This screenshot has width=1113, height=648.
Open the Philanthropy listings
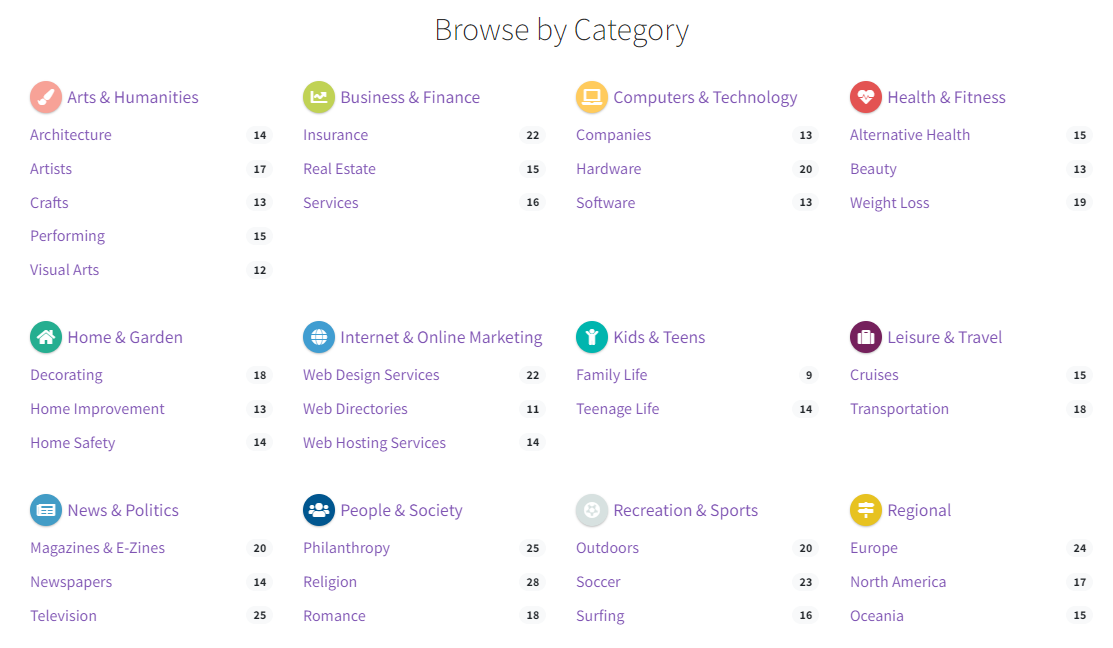pos(346,547)
